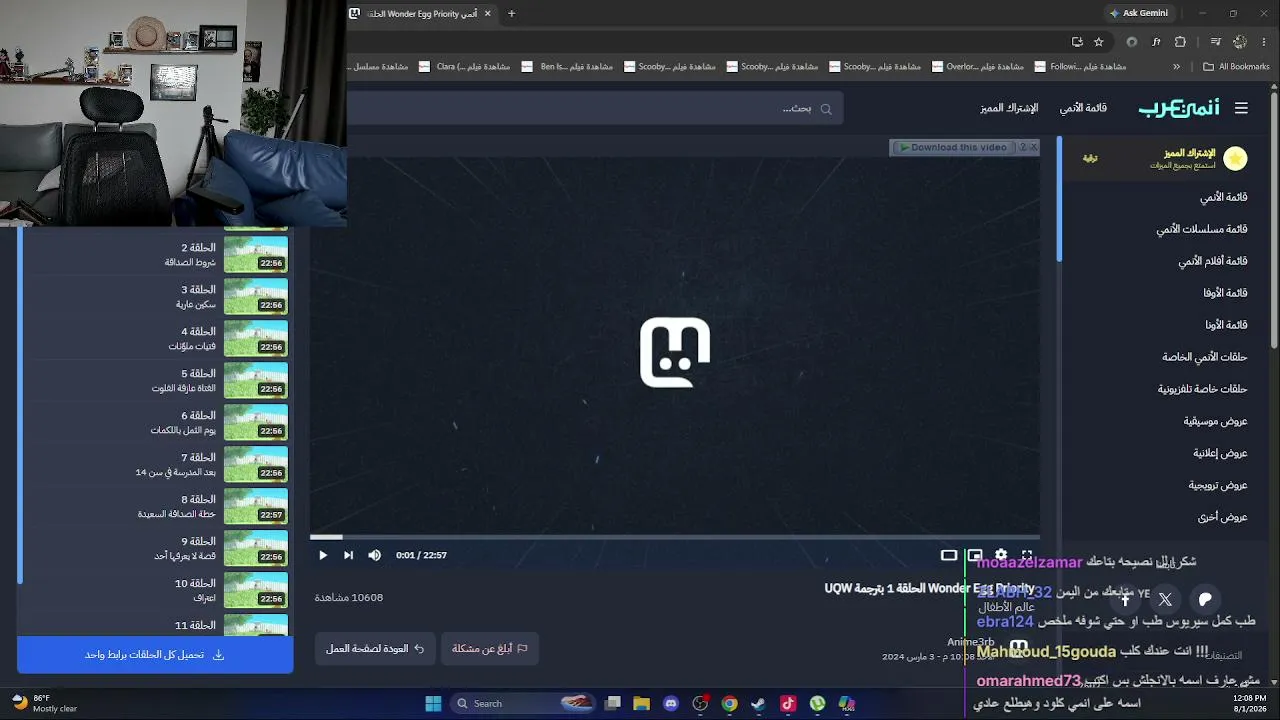This screenshot has width=1280, height=720.
Task: Open the Ben Is... bookmark
Action: click(x=567, y=67)
